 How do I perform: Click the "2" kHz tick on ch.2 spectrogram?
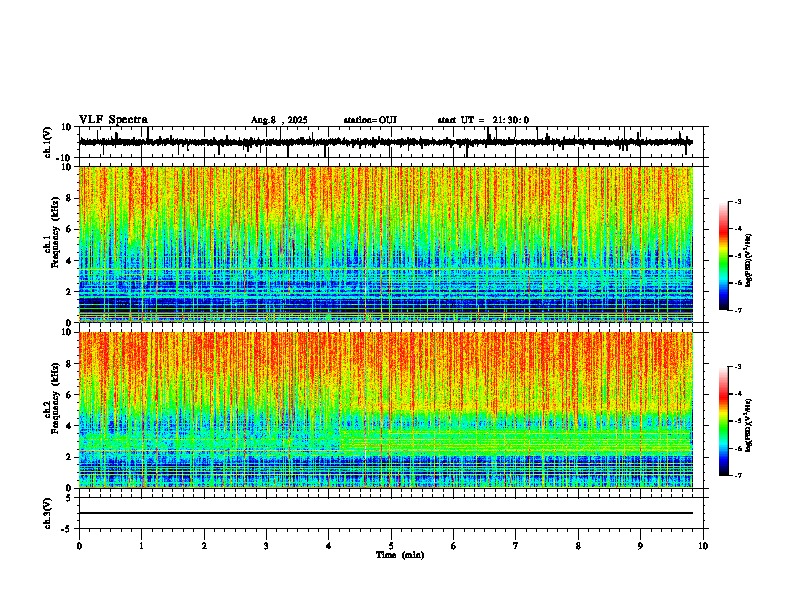(x=70, y=457)
